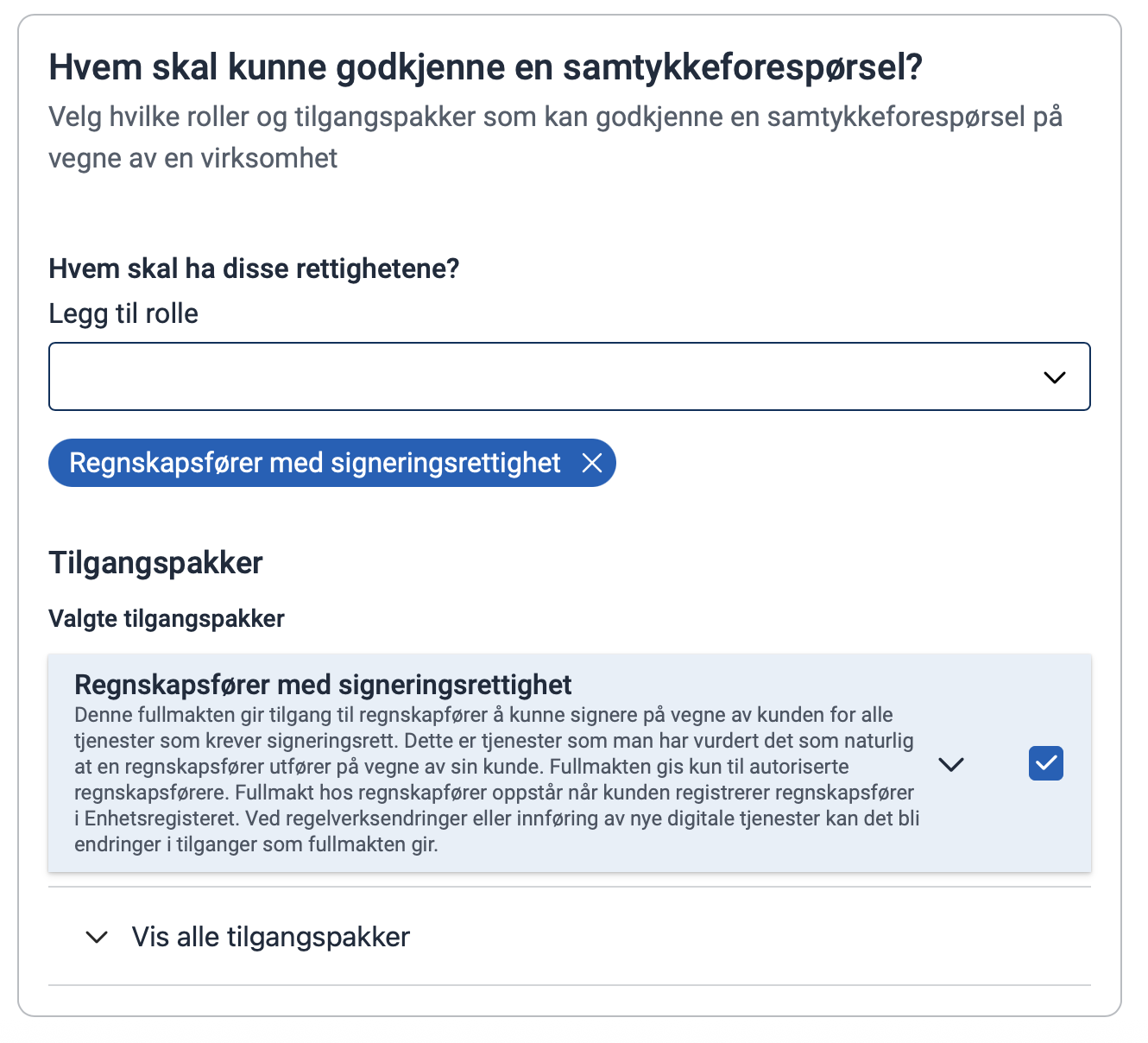Click the intro text starting Velg hvilke roller
Image resolution: width=1148 pixels, height=1043 pixels.
point(555,117)
